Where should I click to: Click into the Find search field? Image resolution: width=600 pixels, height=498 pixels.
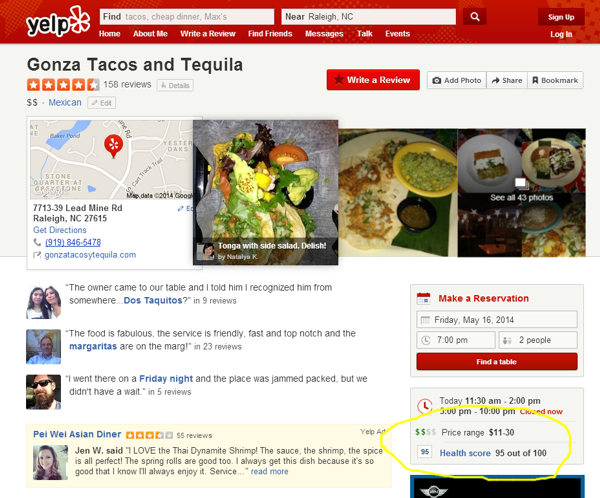(187, 17)
